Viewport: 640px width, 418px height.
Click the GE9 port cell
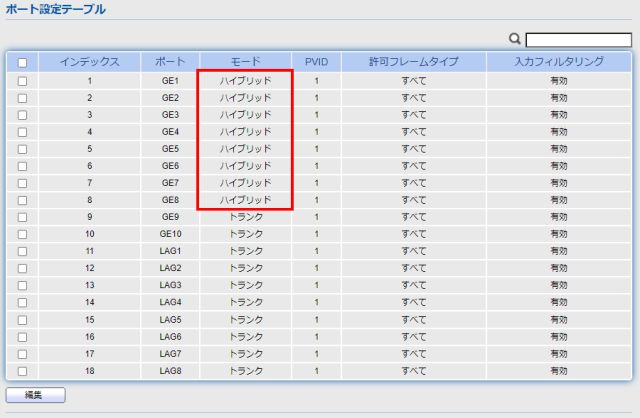pos(170,217)
